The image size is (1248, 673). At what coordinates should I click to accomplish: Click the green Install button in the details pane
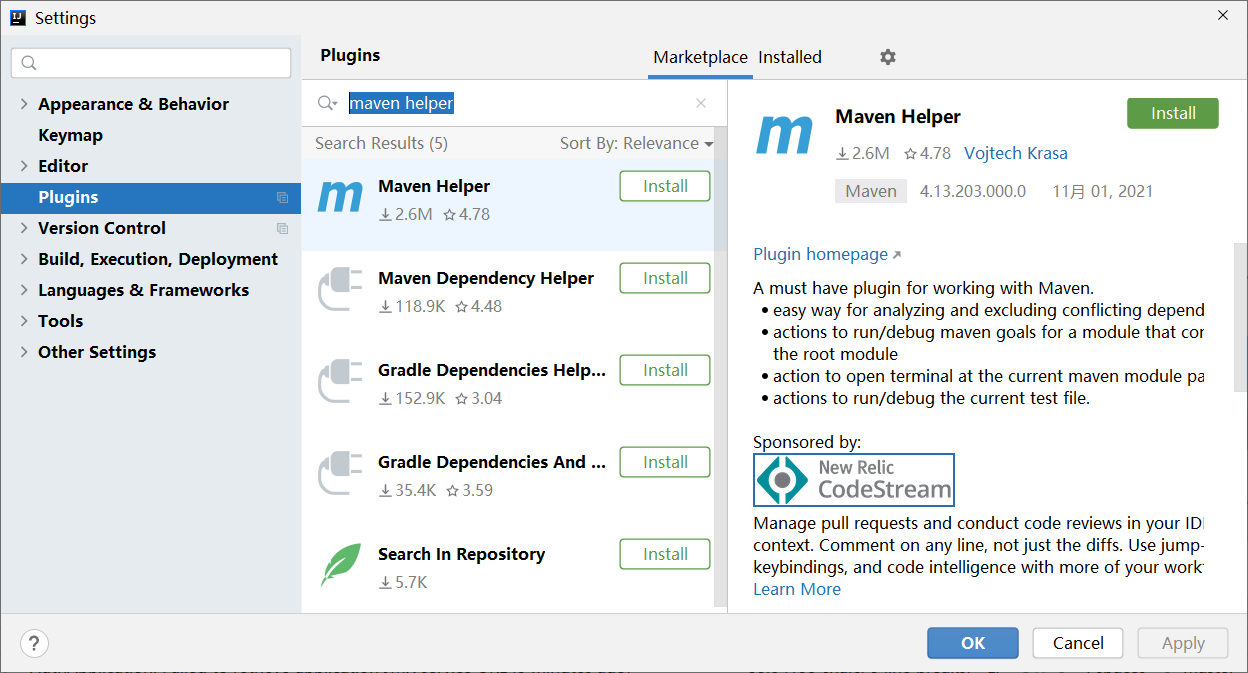point(1173,113)
